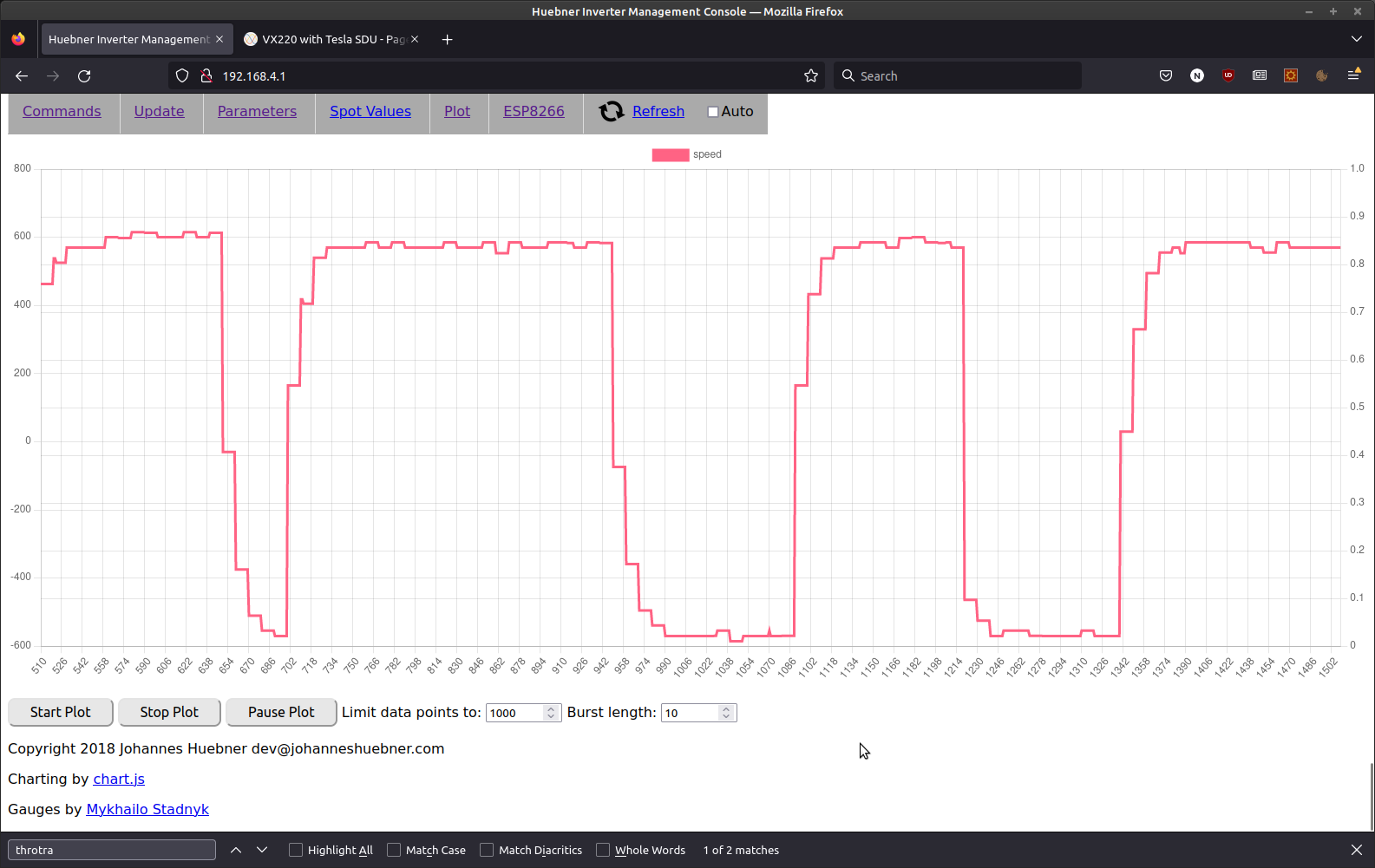Viewport: 1375px width, 868px height.
Task: Open Firefox hamburger application menu
Action: click(x=1353, y=76)
